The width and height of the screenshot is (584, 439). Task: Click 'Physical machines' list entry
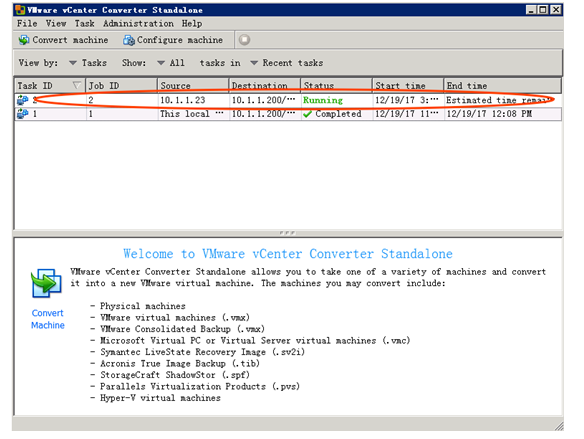(143, 306)
